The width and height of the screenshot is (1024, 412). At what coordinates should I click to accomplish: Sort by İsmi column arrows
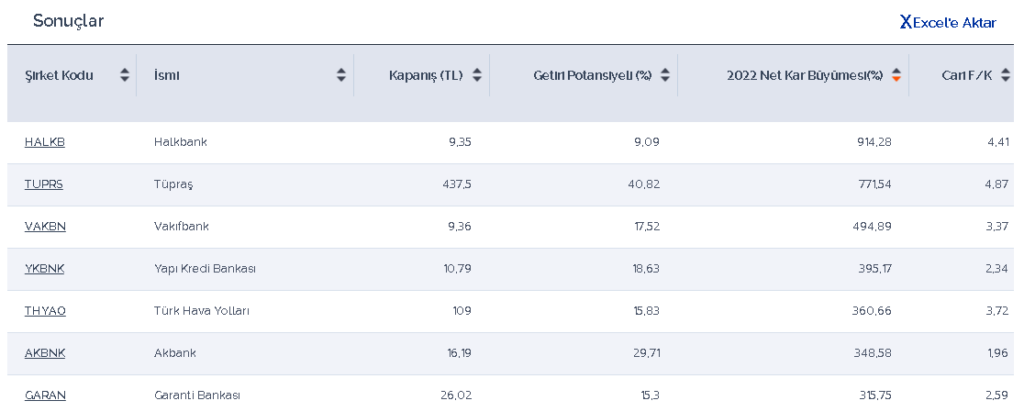click(341, 75)
